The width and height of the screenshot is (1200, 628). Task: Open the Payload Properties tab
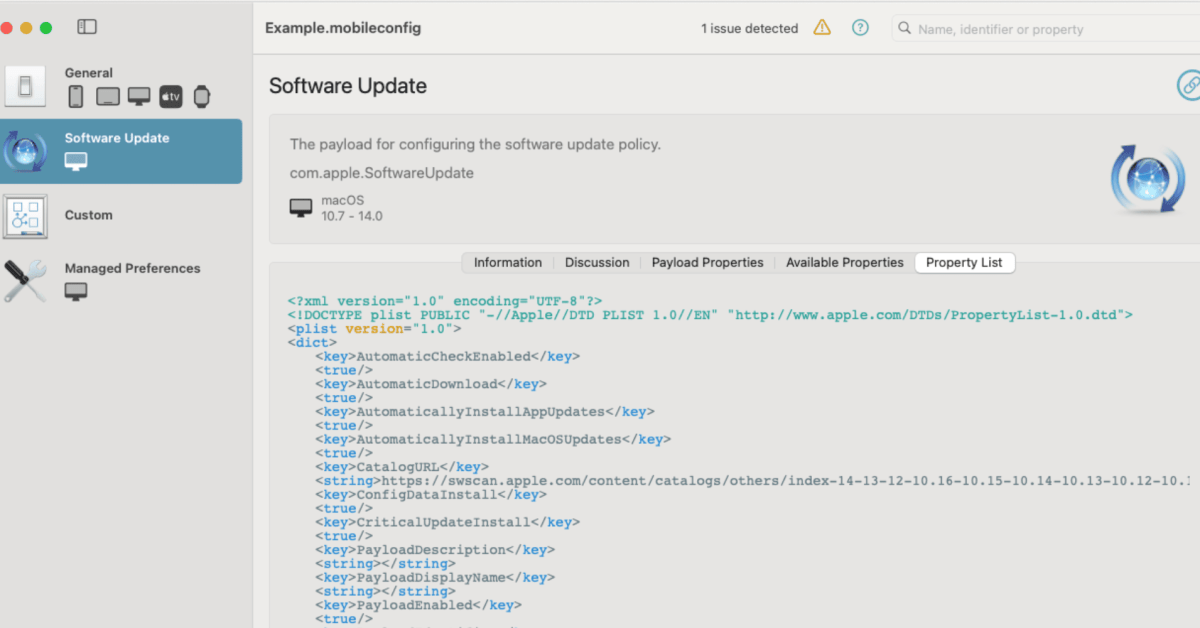(707, 263)
